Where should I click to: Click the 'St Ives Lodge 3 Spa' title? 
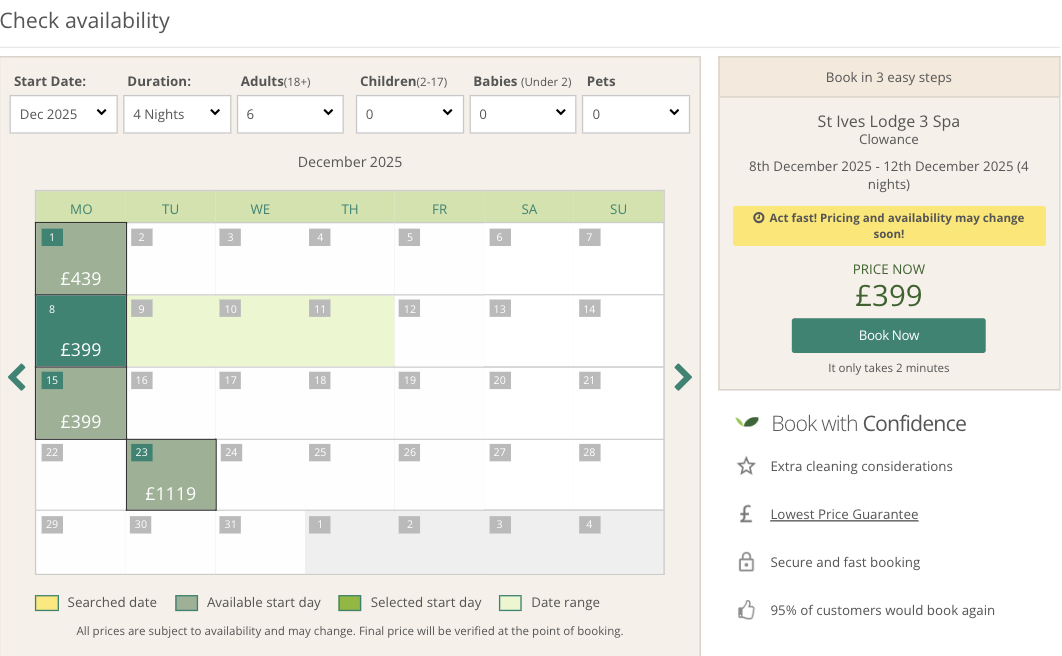click(x=888, y=121)
